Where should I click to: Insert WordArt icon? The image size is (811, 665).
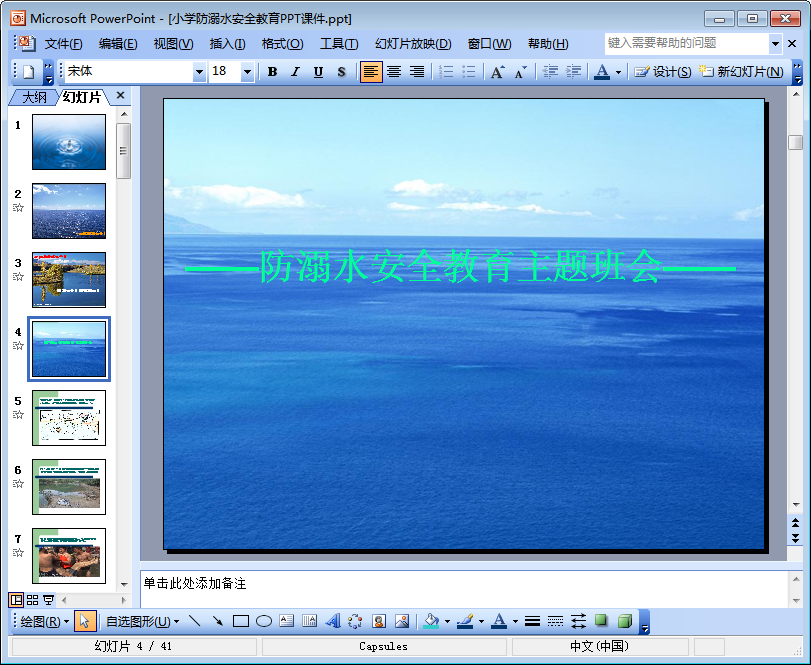[x=333, y=621]
